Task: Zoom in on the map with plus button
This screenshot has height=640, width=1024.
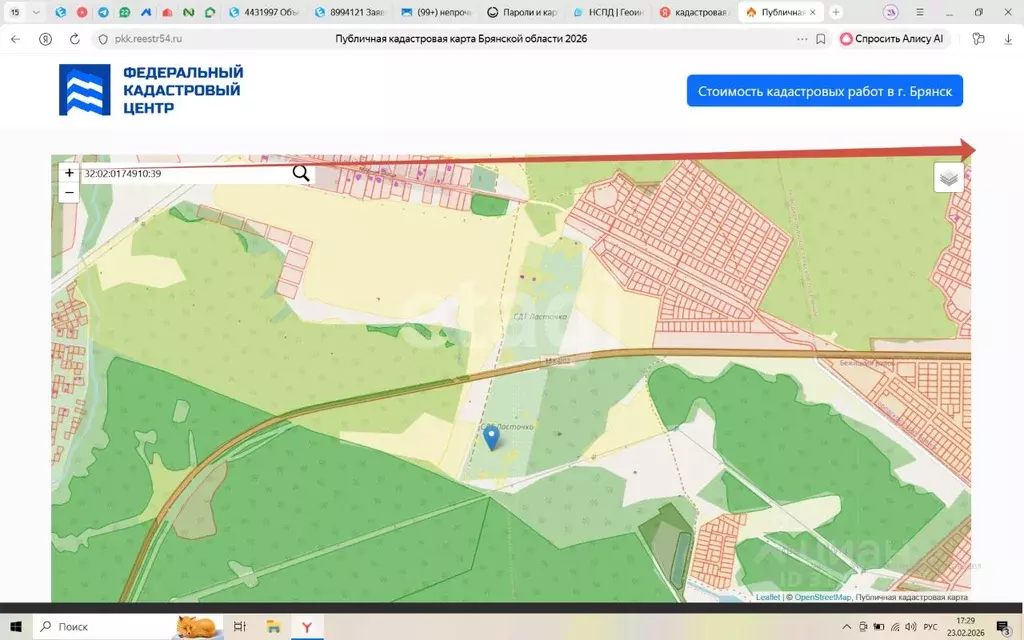Action: coord(69,173)
